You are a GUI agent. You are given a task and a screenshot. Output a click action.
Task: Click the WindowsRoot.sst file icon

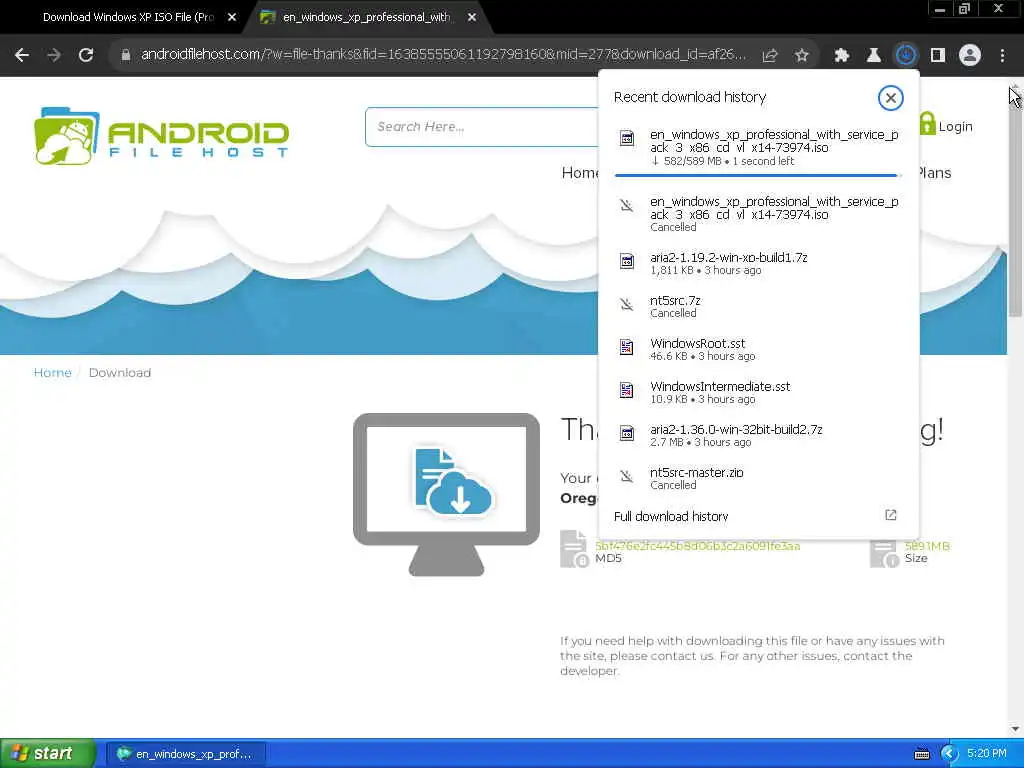click(626, 347)
